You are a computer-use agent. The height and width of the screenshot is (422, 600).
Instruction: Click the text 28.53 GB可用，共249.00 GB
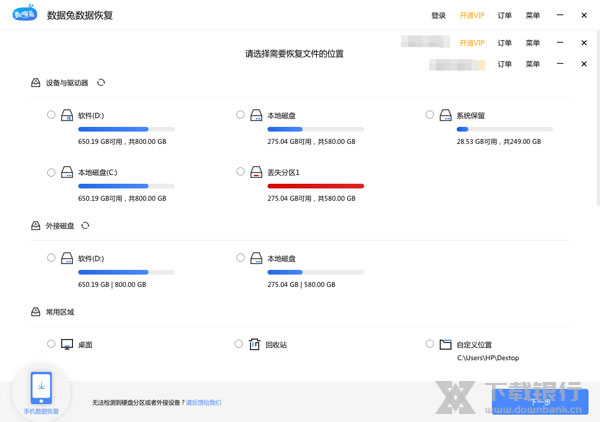pos(499,142)
